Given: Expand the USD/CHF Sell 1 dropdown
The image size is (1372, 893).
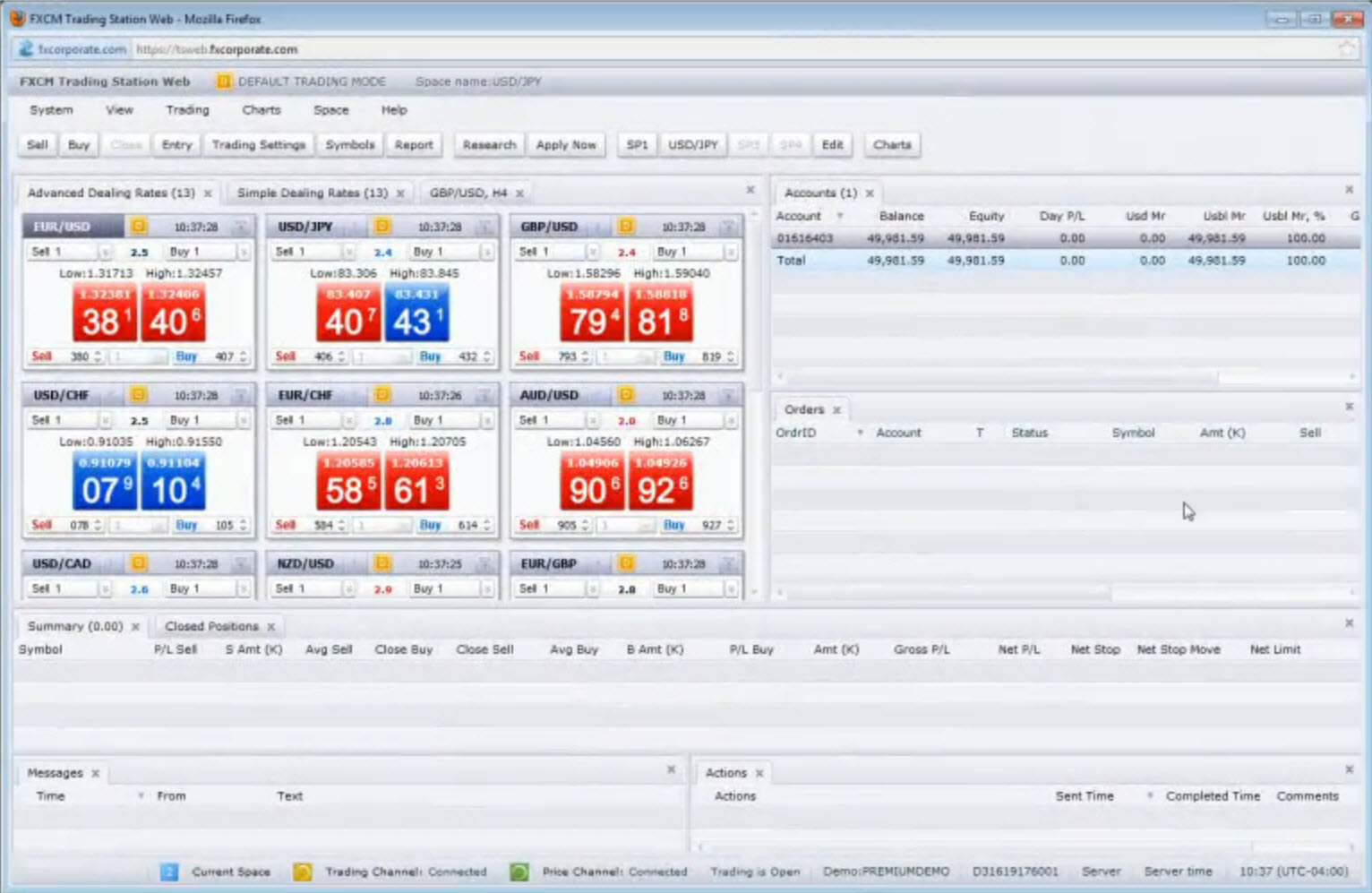Looking at the screenshot, I should 105,420.
